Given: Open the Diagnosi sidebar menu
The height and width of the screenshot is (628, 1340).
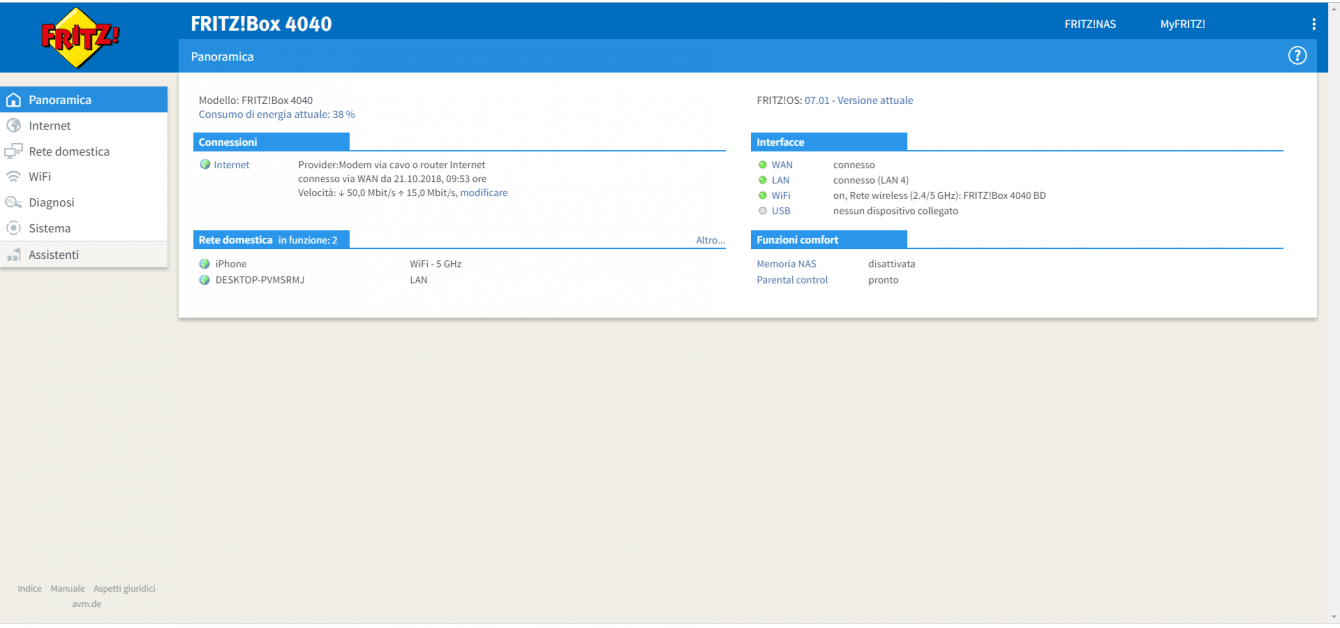Looking at the screenshot, I should (x=84, y=203).
